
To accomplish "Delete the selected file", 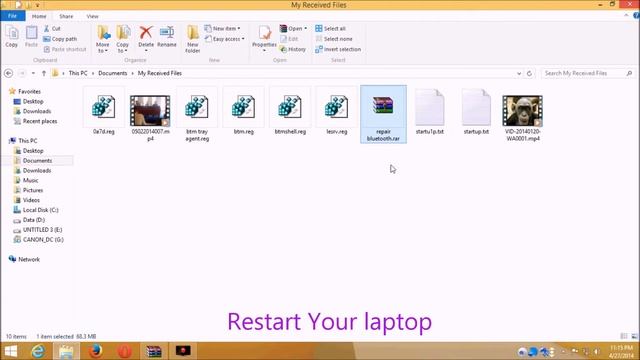I will click(146, 38).
